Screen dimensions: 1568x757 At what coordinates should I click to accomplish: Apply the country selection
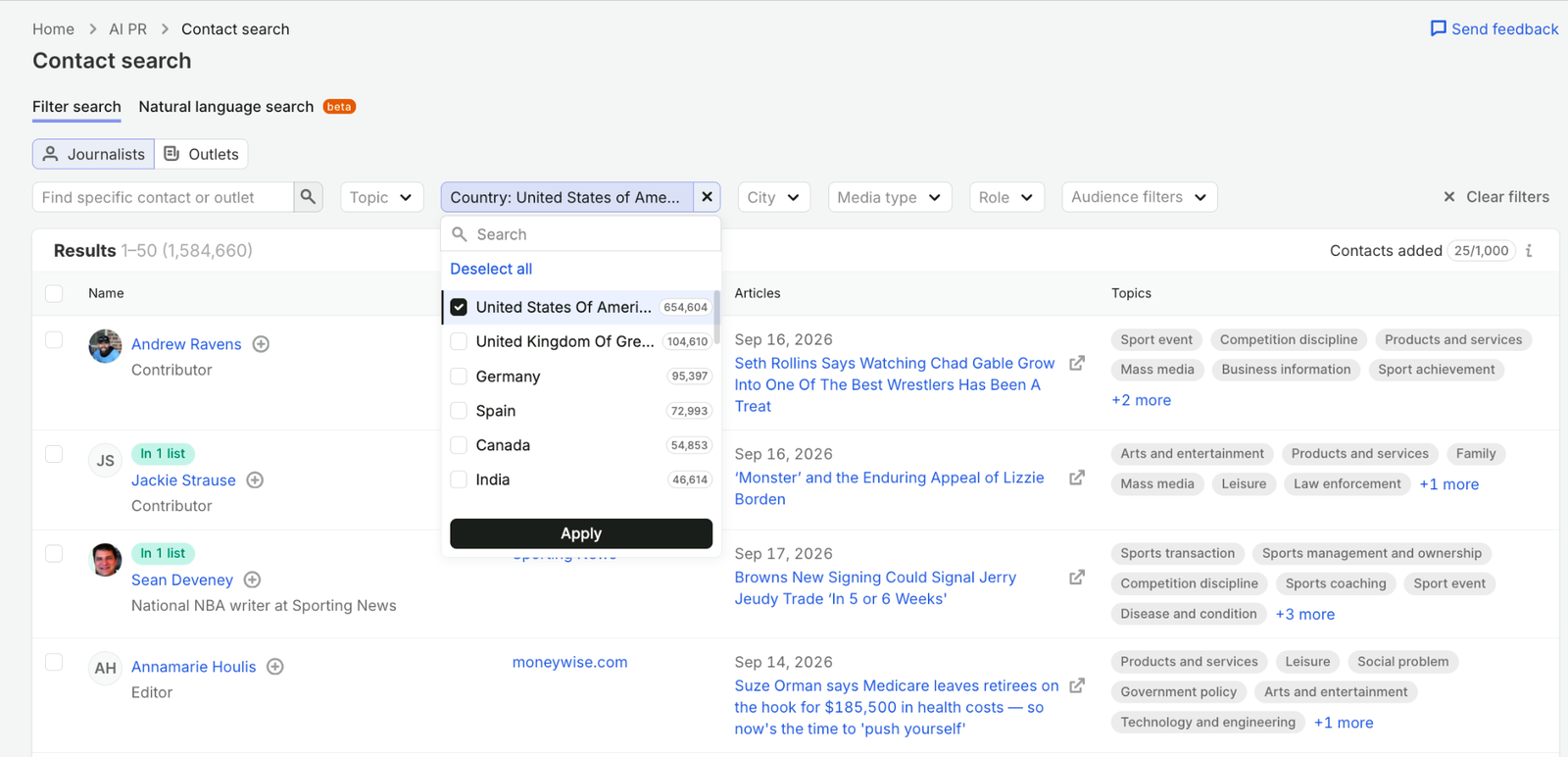coord(581,533)
